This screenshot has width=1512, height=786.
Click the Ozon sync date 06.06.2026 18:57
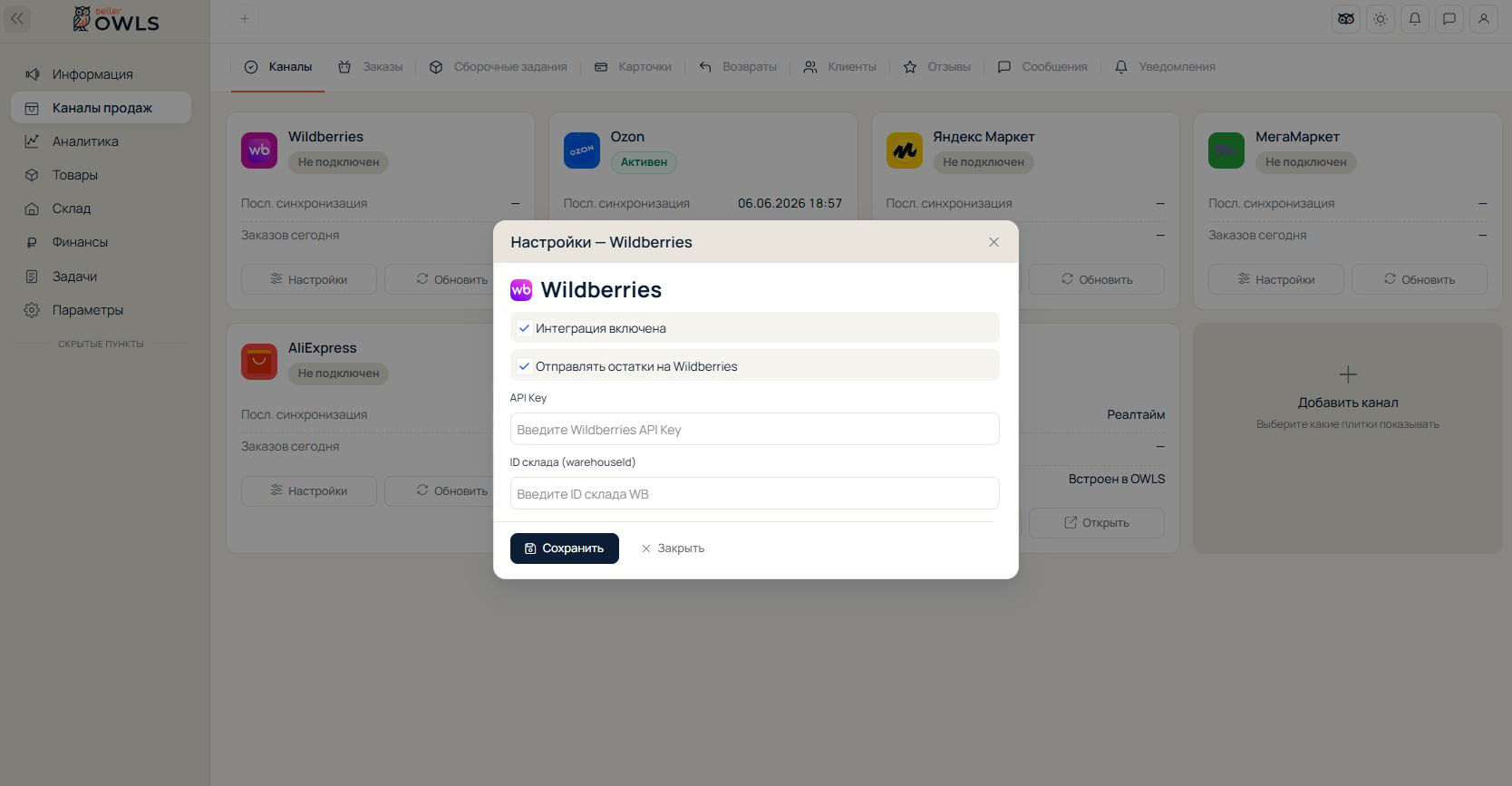coord(790,204)
